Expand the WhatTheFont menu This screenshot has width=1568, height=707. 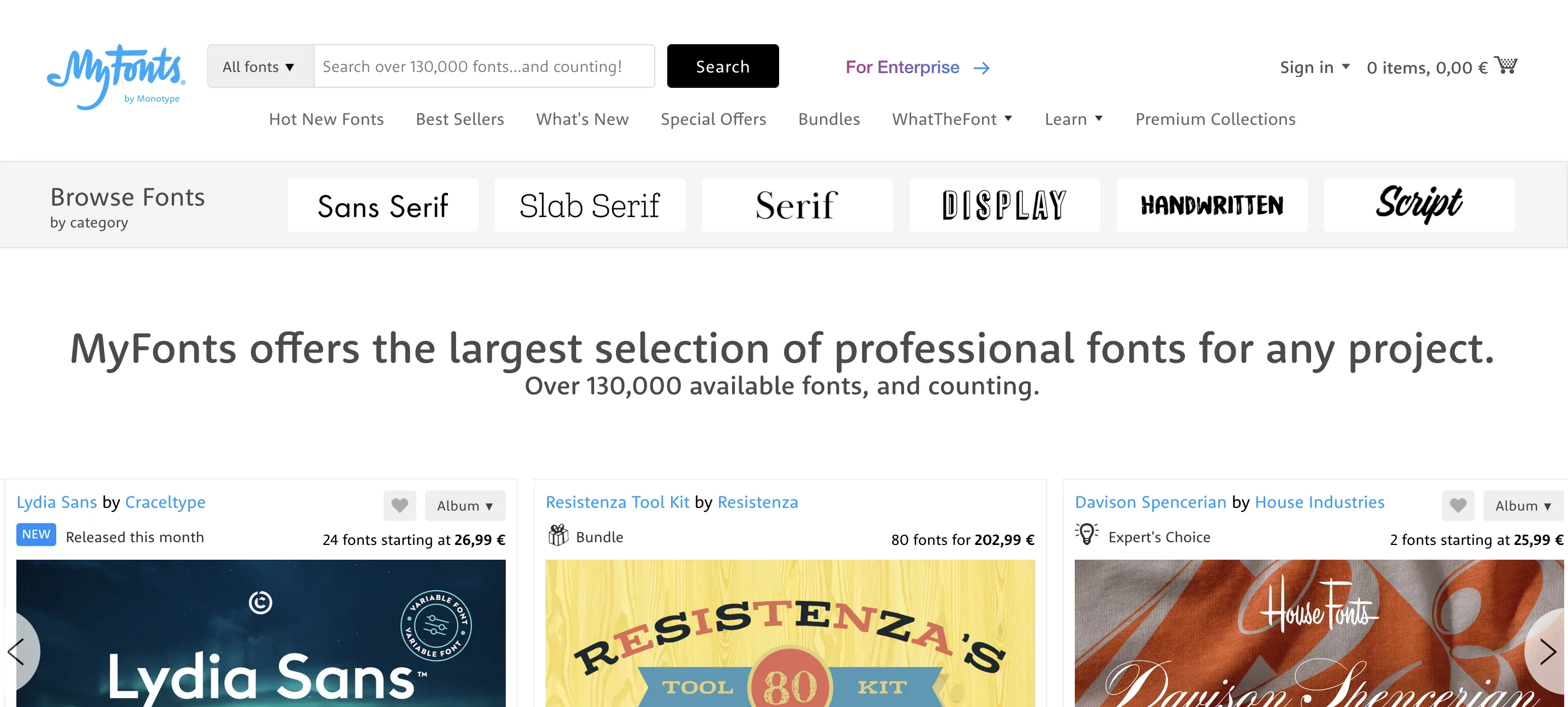(951, 119)
